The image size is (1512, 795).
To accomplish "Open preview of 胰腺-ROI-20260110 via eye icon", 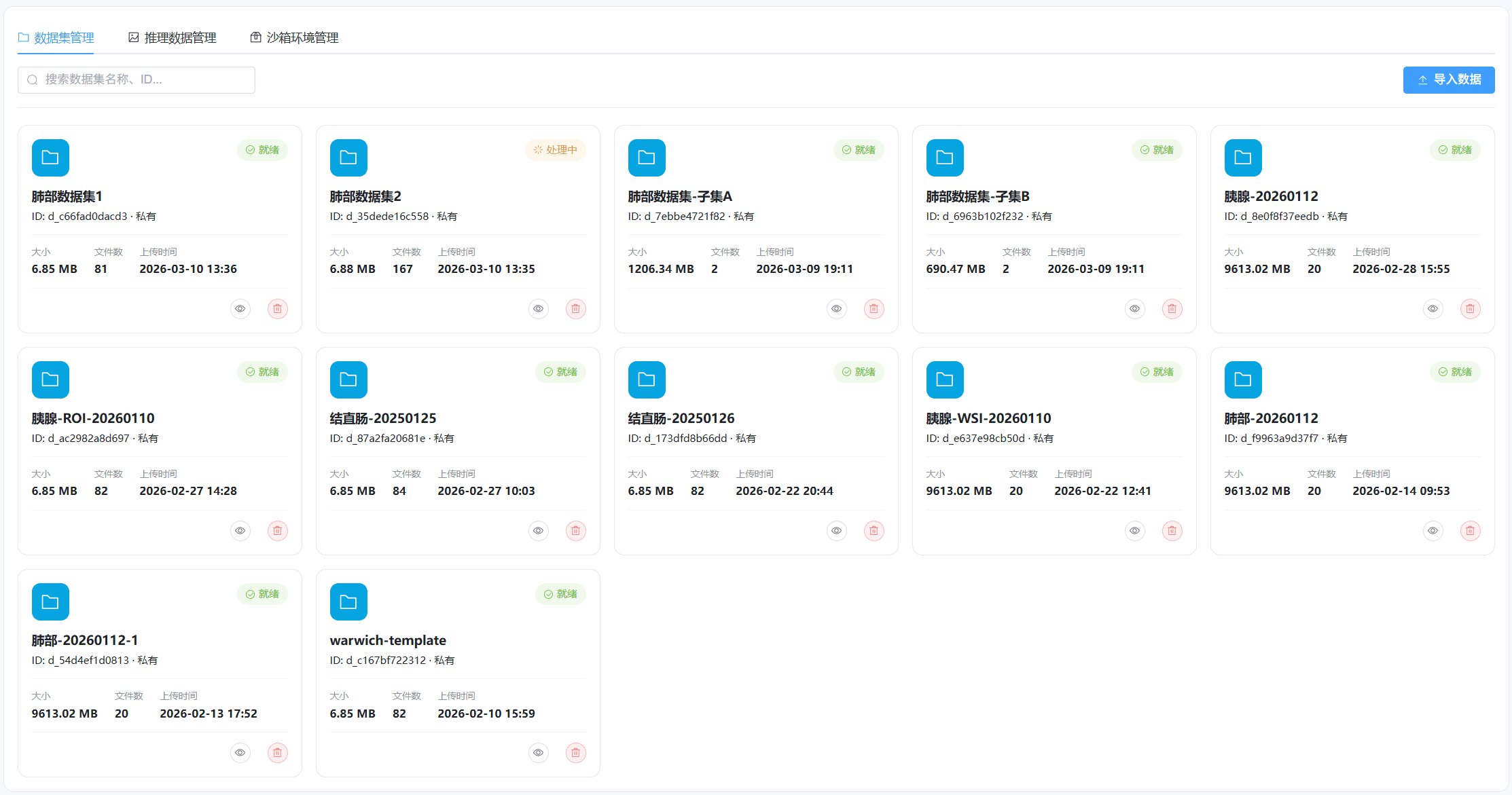I will 240,530.
